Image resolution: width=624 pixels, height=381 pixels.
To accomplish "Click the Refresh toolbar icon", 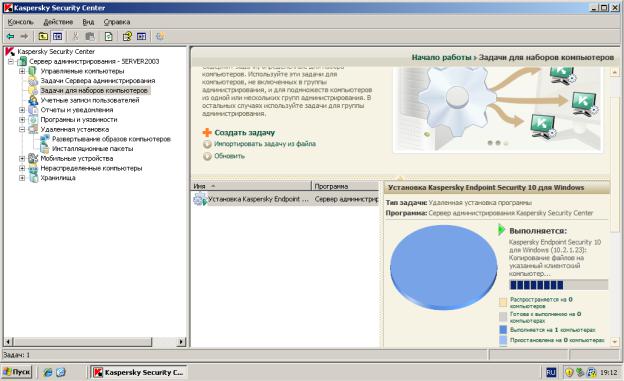I will (x=108, y=36).
